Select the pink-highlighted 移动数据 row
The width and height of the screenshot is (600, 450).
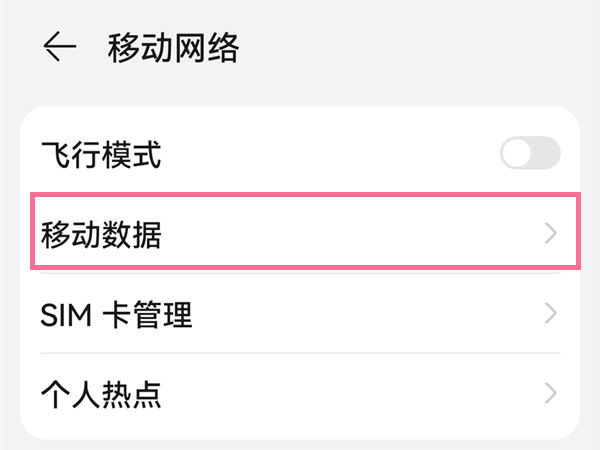[305, 231]
